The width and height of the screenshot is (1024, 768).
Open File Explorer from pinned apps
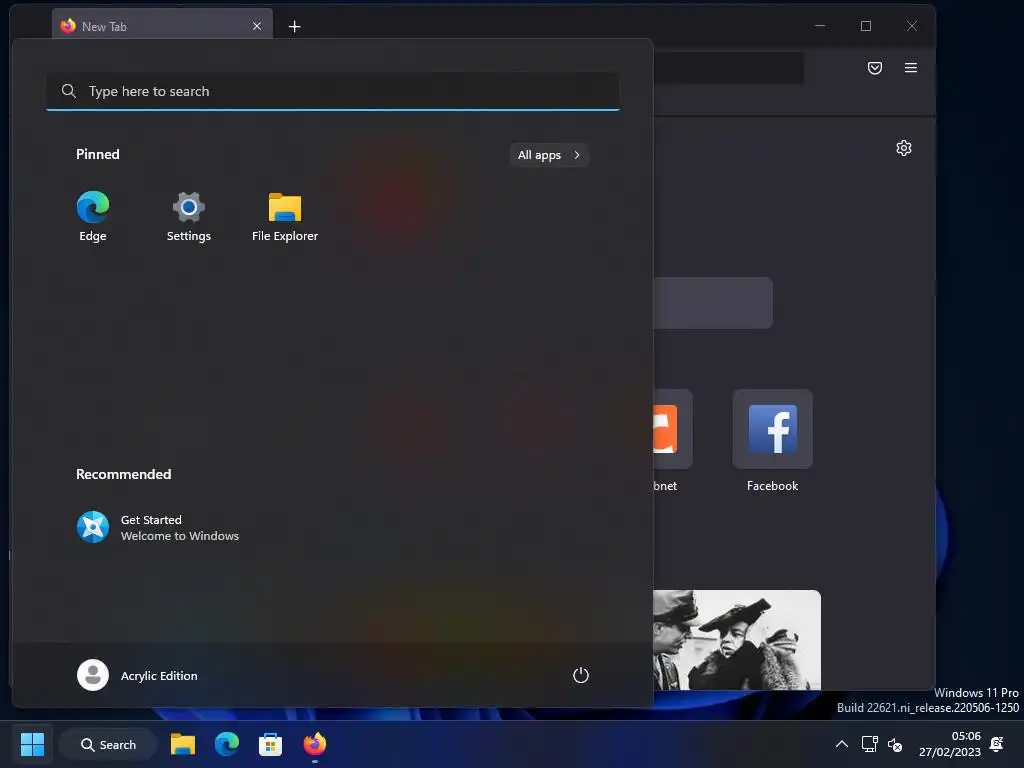(285, 216)
